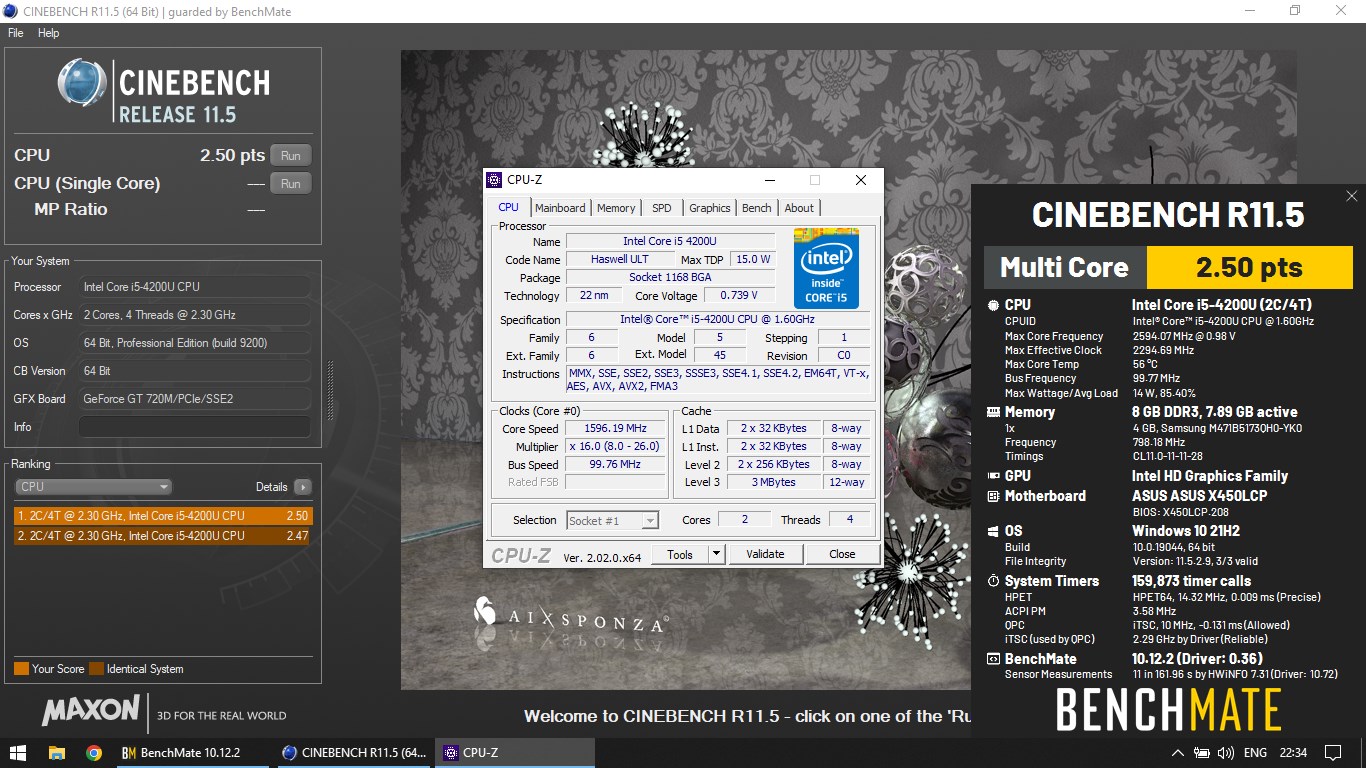Click the 2.50 pts yellow score box

1250,267
